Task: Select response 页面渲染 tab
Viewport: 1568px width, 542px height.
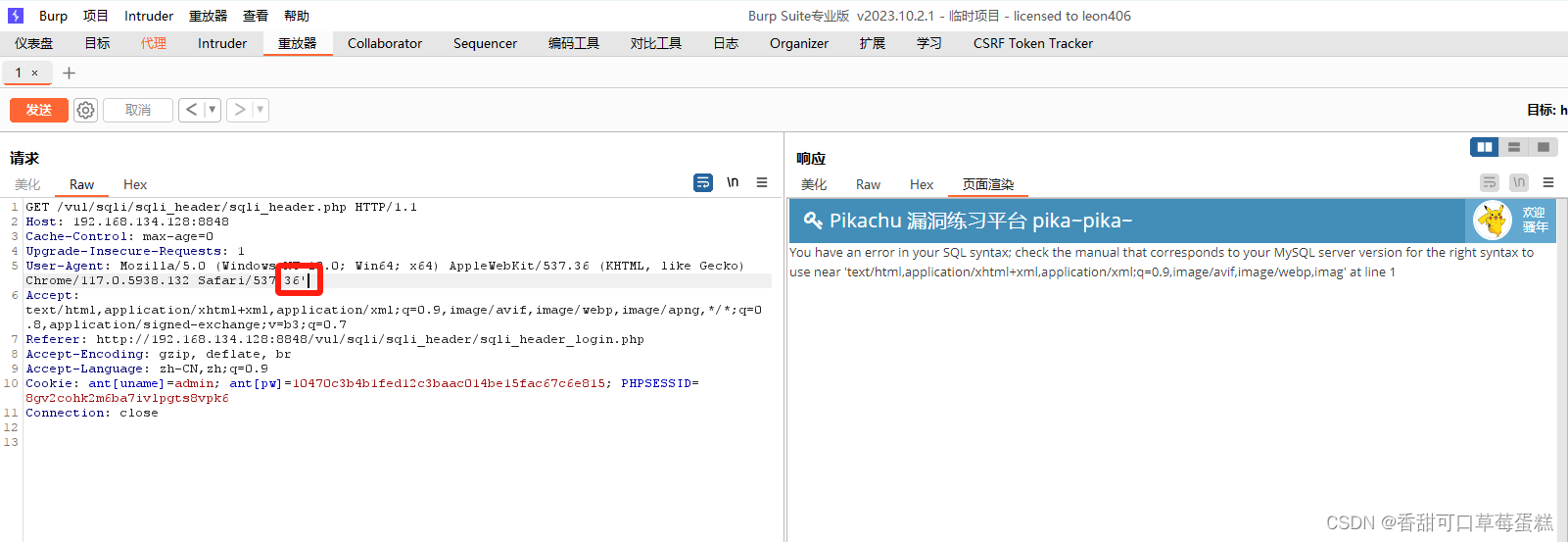Action: (x=988, y=184)
